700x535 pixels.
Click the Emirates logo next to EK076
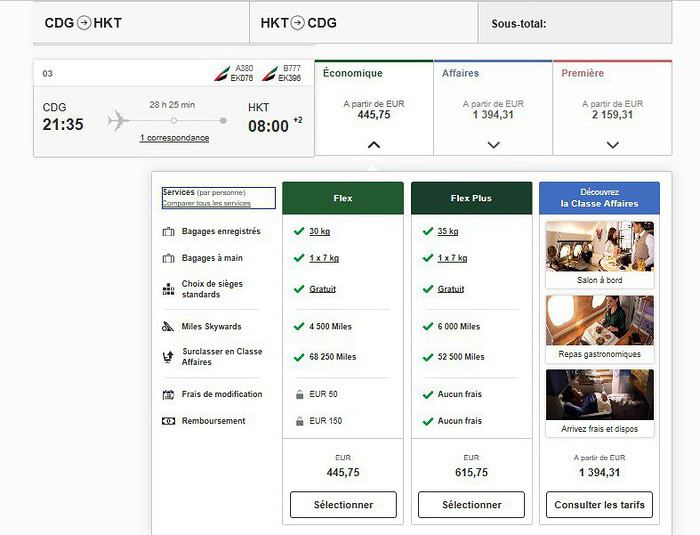pos(222,73)
